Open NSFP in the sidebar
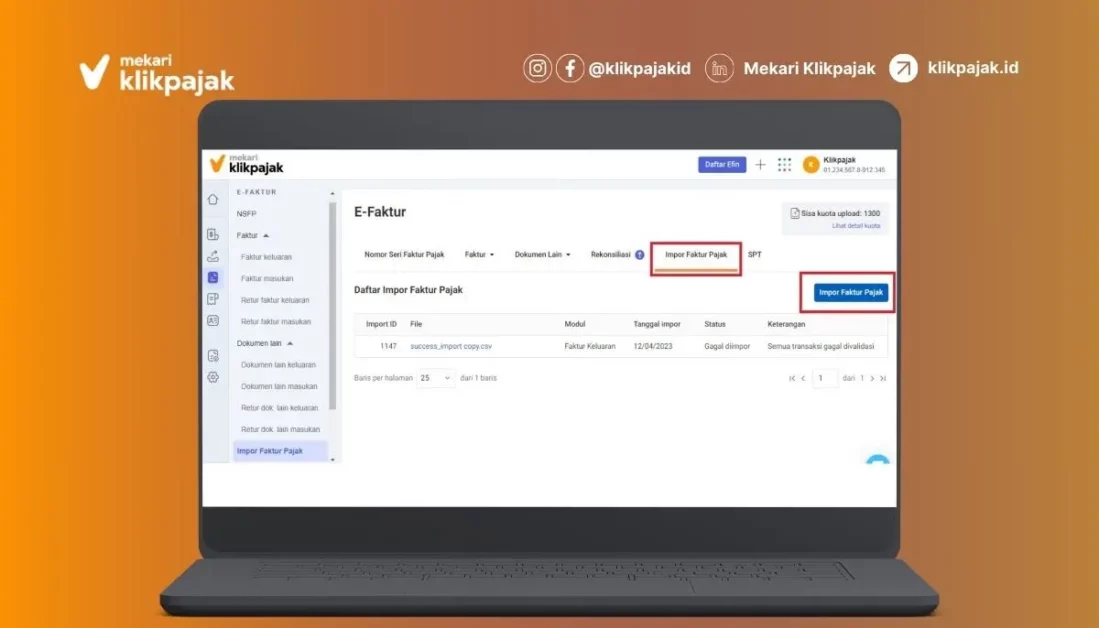The image size is (1099, 628). pyautogui.click(x=247, y=214)
